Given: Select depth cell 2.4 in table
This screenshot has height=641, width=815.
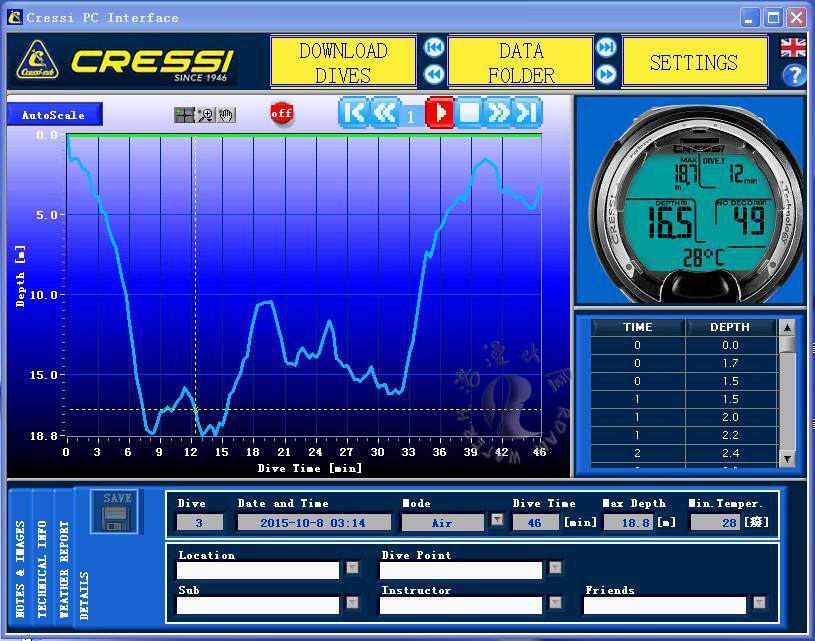Looking at the screenshot, I should pyautogui.click(x=730, y=453).
